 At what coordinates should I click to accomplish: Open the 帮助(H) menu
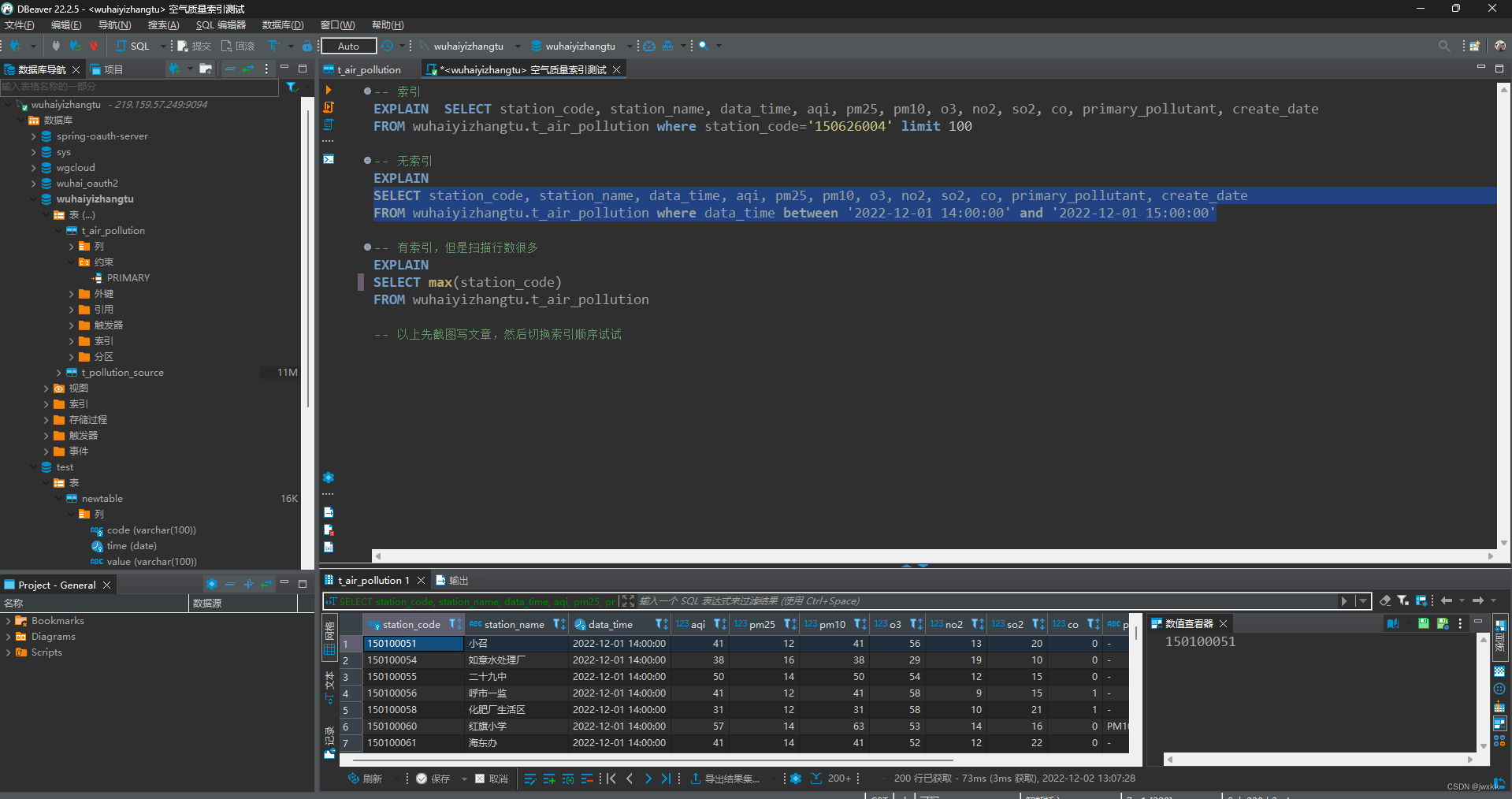click(388, 25)
